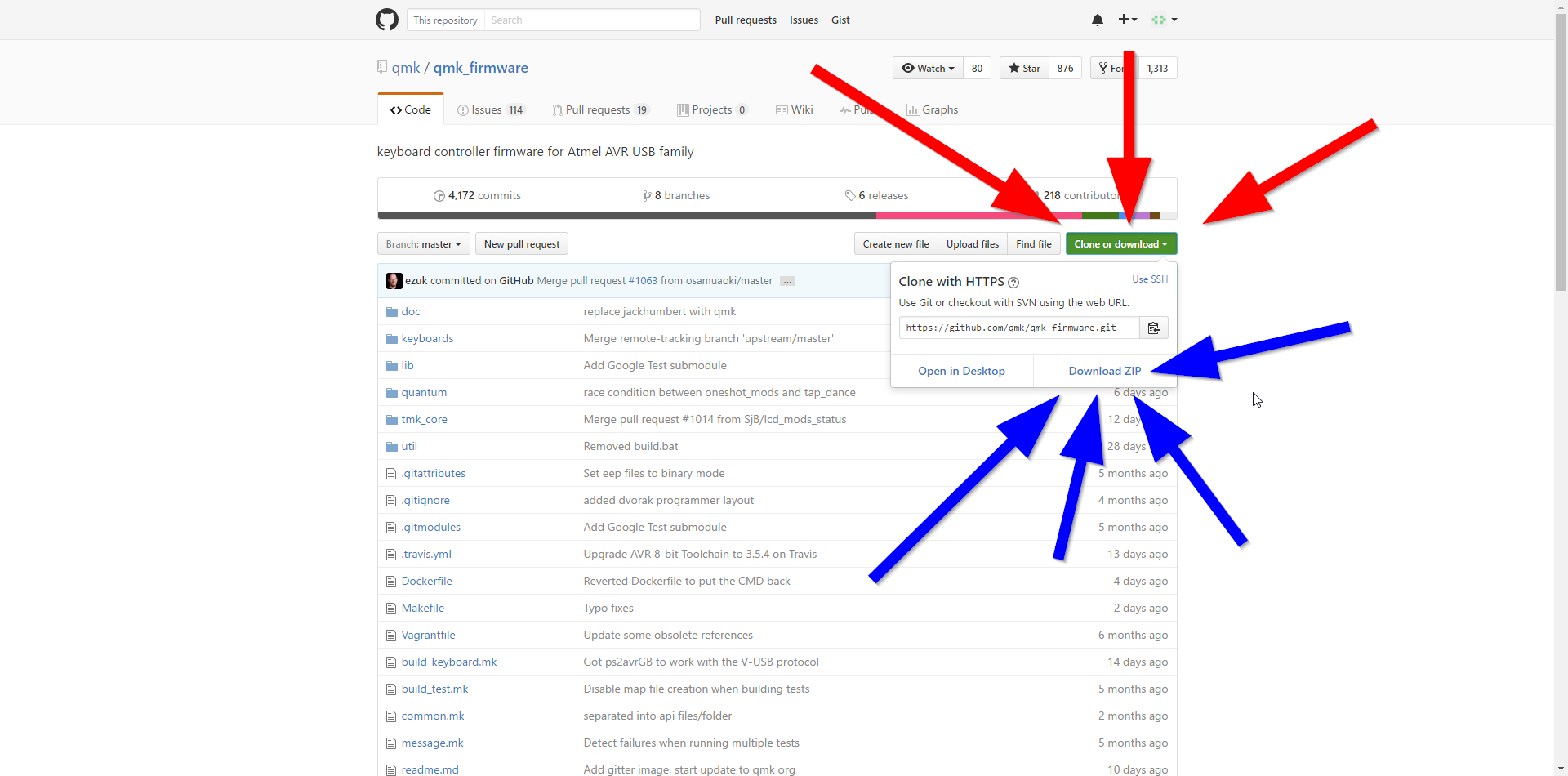Screen dimensions: 1568x776
Task: Click the quantum folder icon
Action: [x=392, y=393]
